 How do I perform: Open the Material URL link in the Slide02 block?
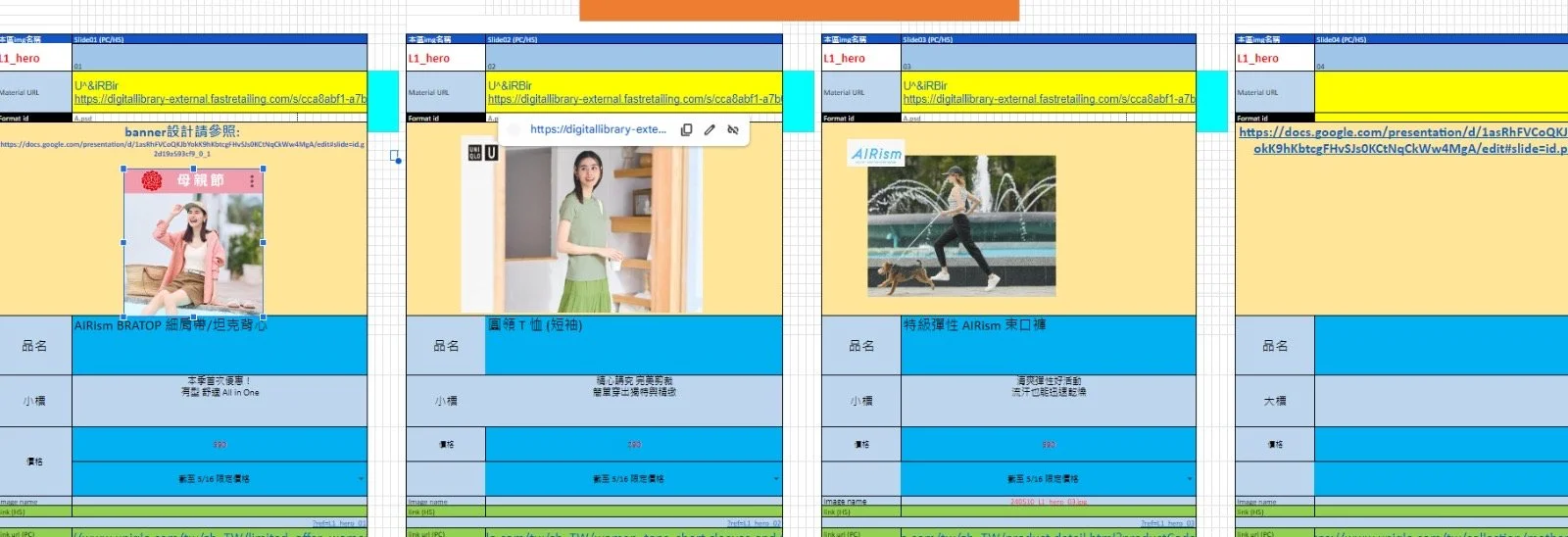point(634,99)
